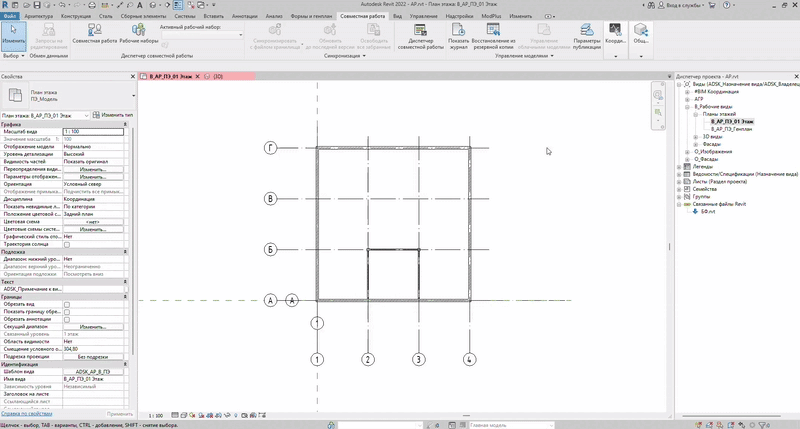Image resolution: width=800 pixels, height=429 pixels.
Task: Open Справка по свойствам help link
Action: (27, 414)
